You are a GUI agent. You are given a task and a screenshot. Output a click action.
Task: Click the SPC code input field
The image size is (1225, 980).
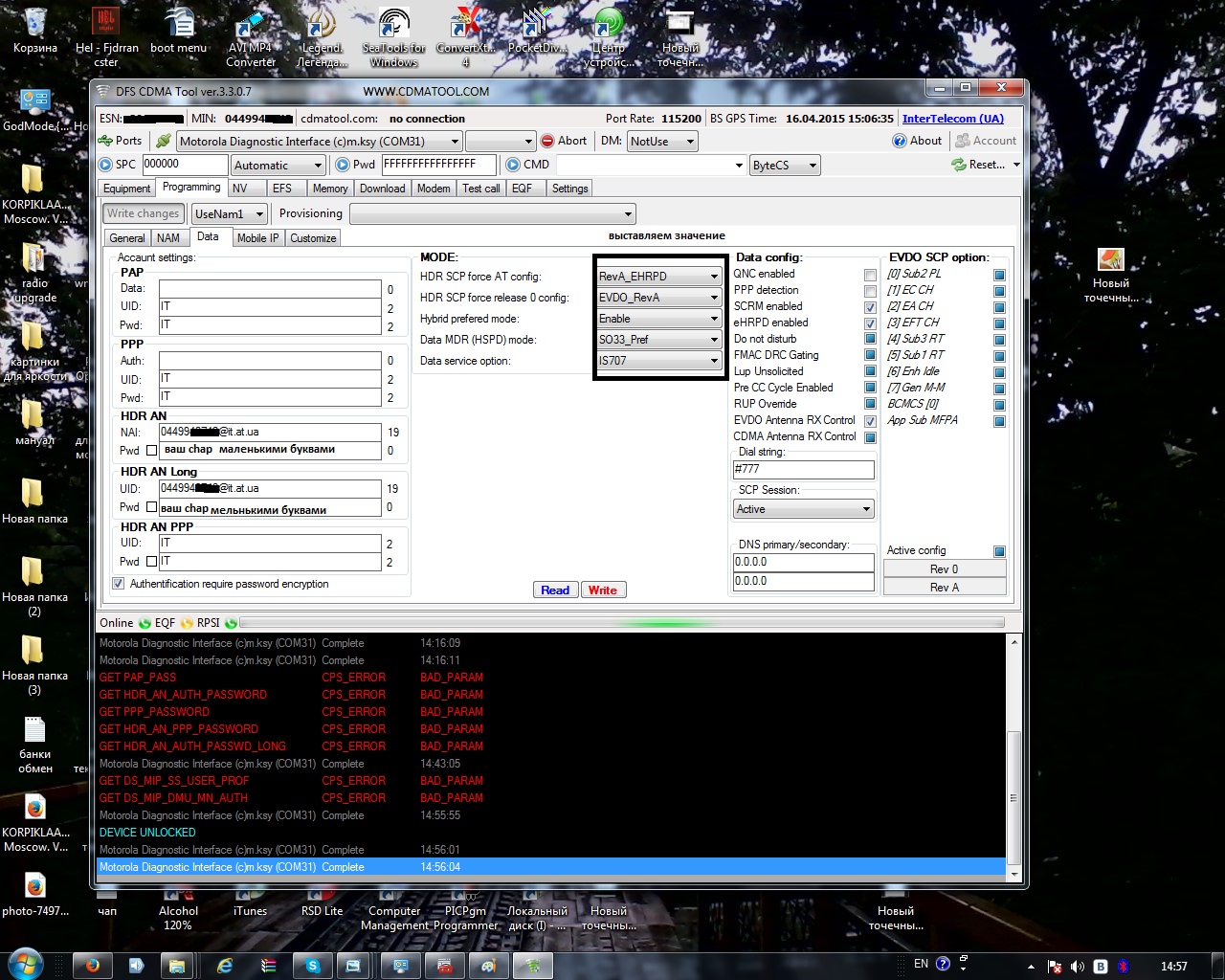pyautogui.click(x=185, y=165)
